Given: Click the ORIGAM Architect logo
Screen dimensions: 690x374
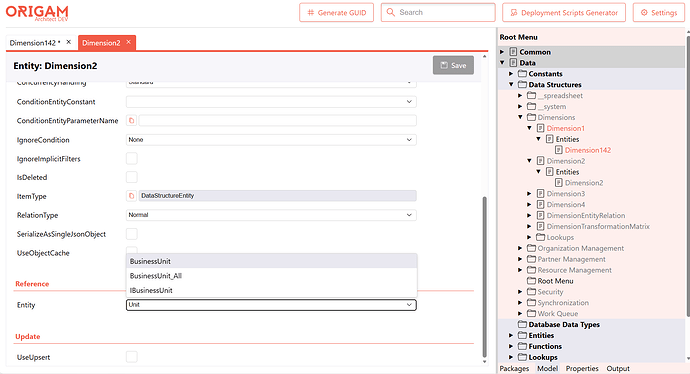Looking at the screenshot, I should click(x=37, y=13).
